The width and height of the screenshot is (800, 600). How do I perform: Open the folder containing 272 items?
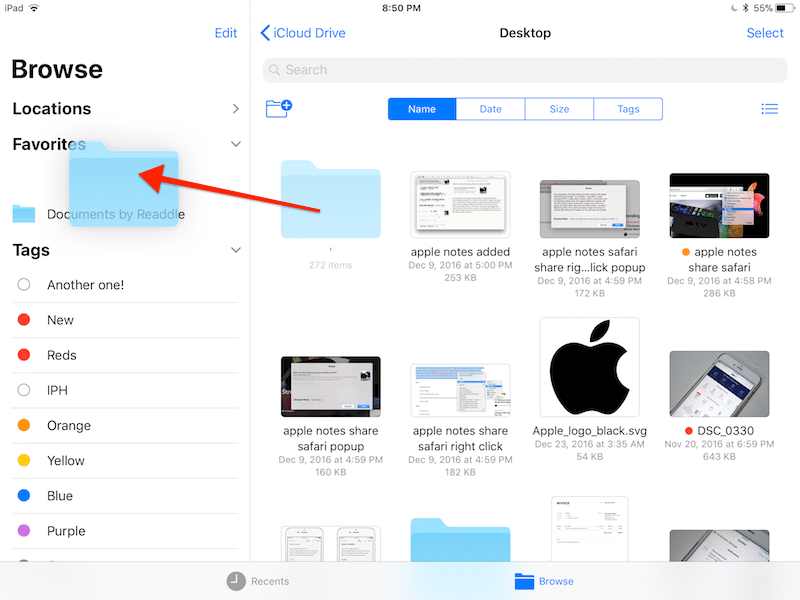coord(330,200)
